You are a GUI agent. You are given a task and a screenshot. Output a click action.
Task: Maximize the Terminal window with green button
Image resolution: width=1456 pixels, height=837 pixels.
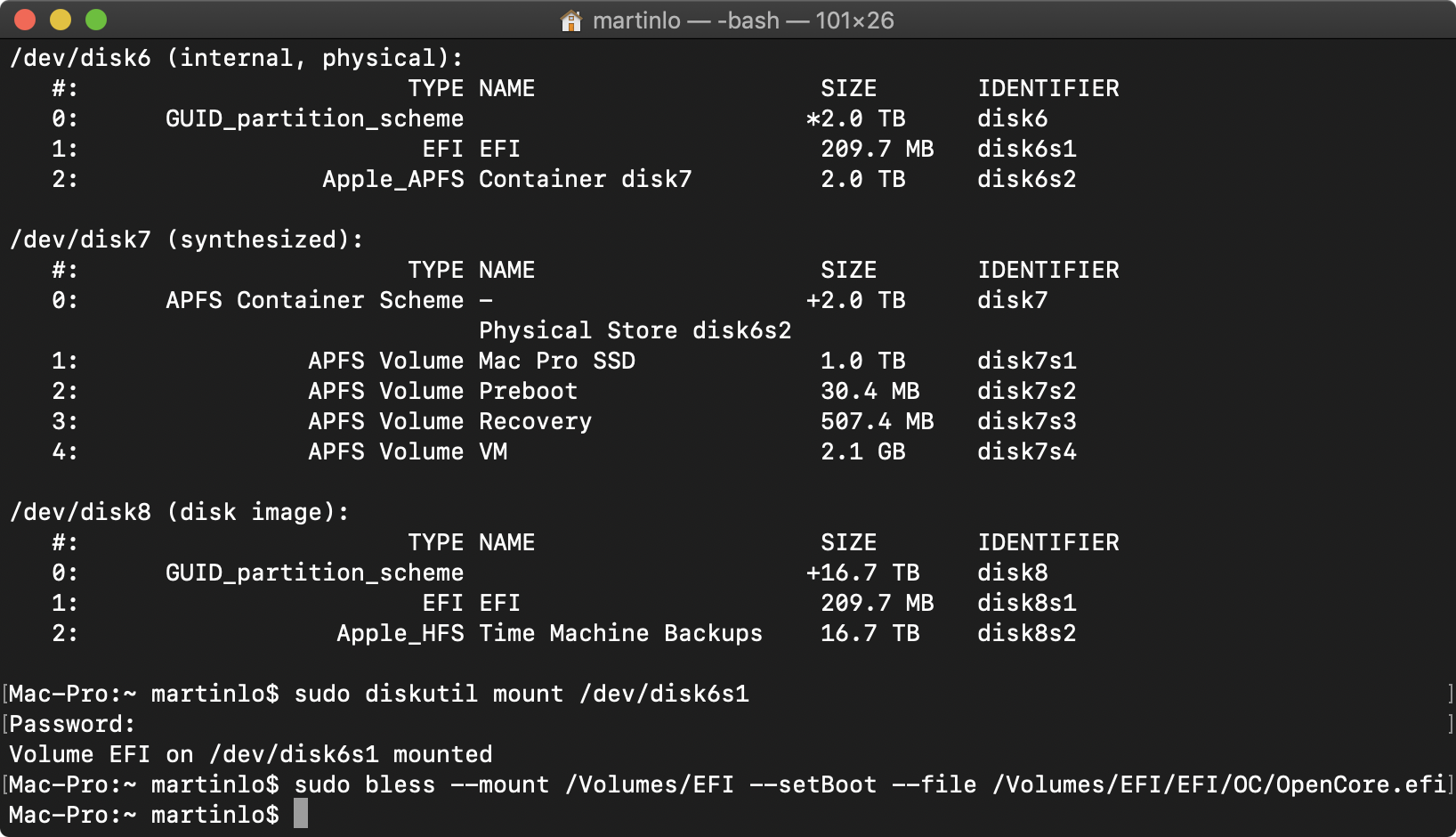pyautogui.click(x=96, y=20)
